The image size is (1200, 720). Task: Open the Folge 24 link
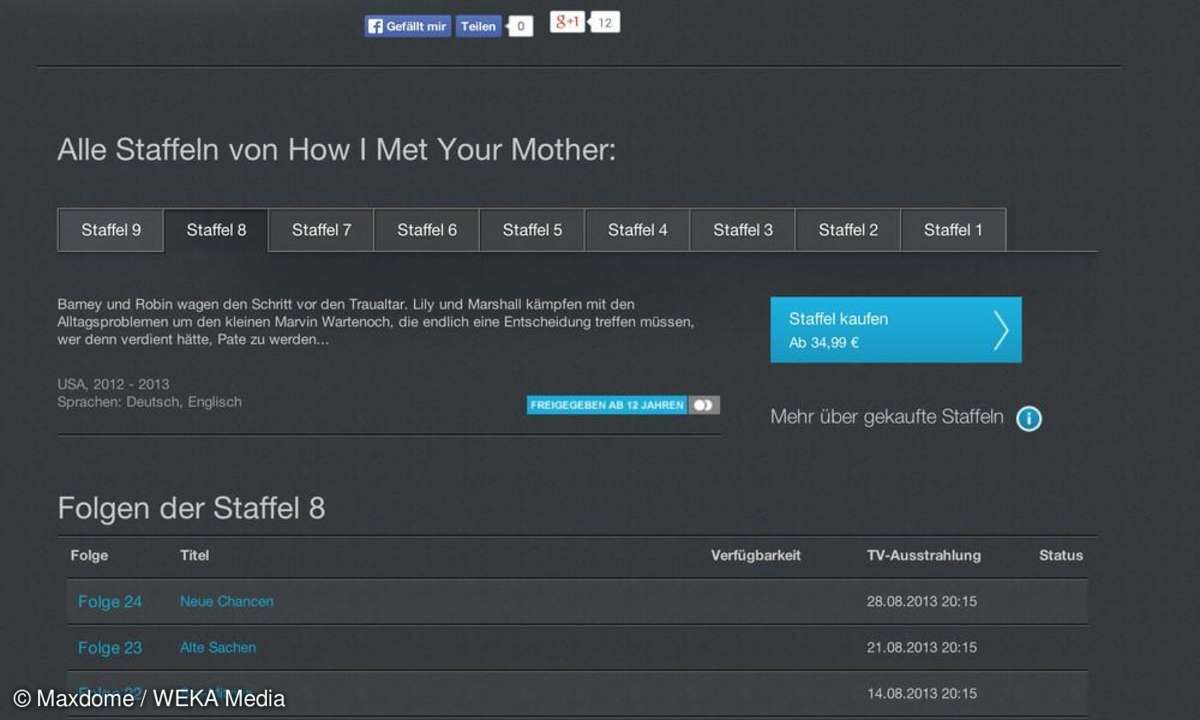(110, 602)
